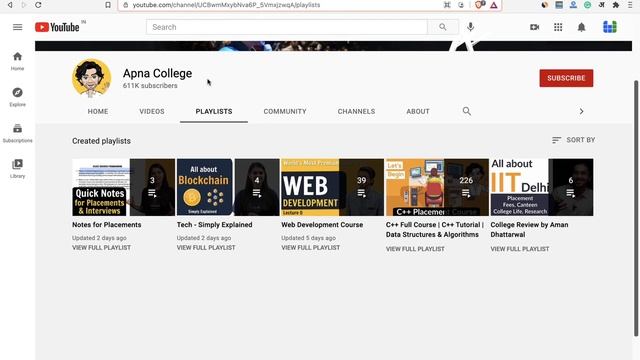Click the YouTube logo

57,27
